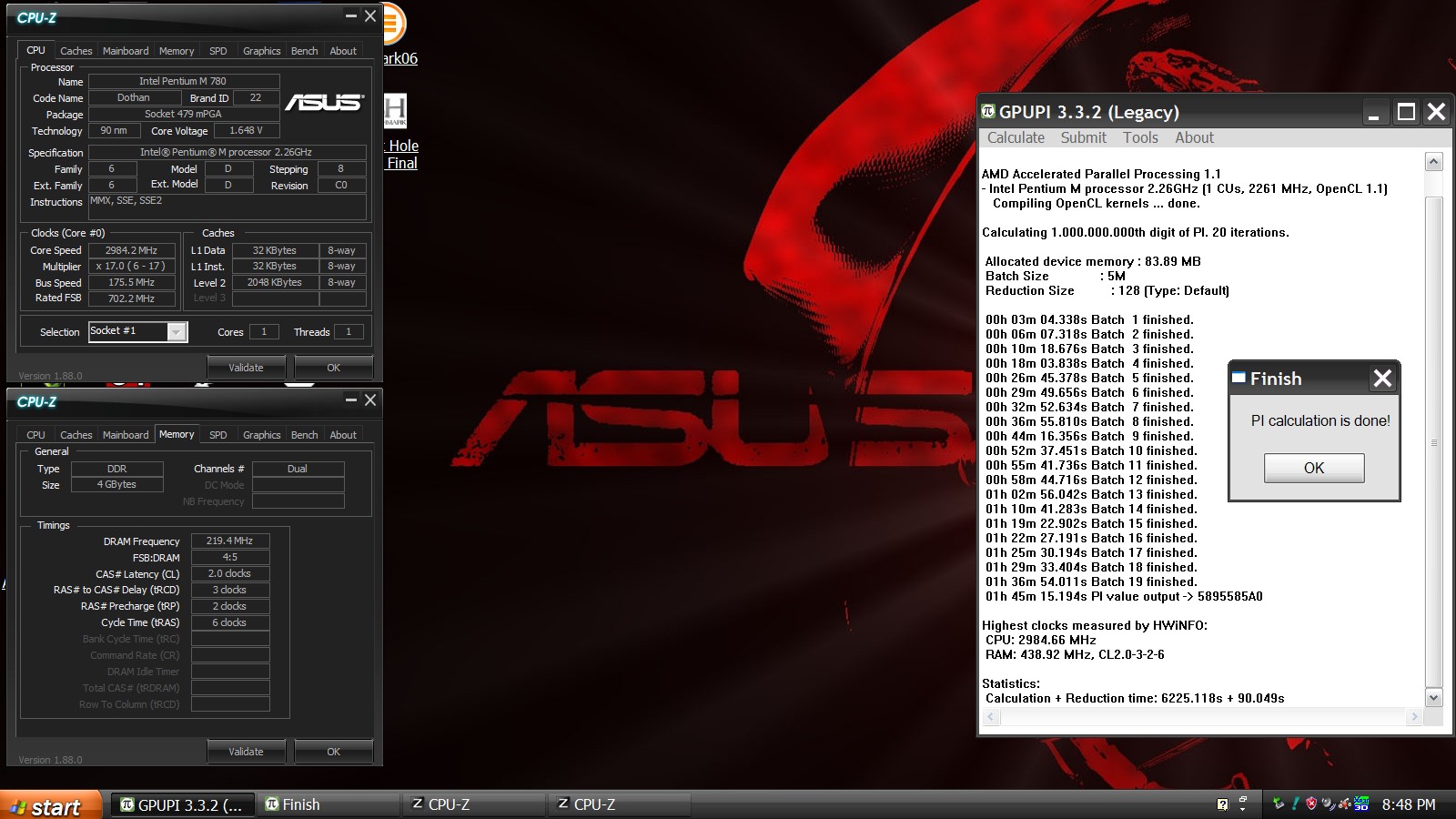Click the speaker volume tray icon

(x=1329, y=804)
